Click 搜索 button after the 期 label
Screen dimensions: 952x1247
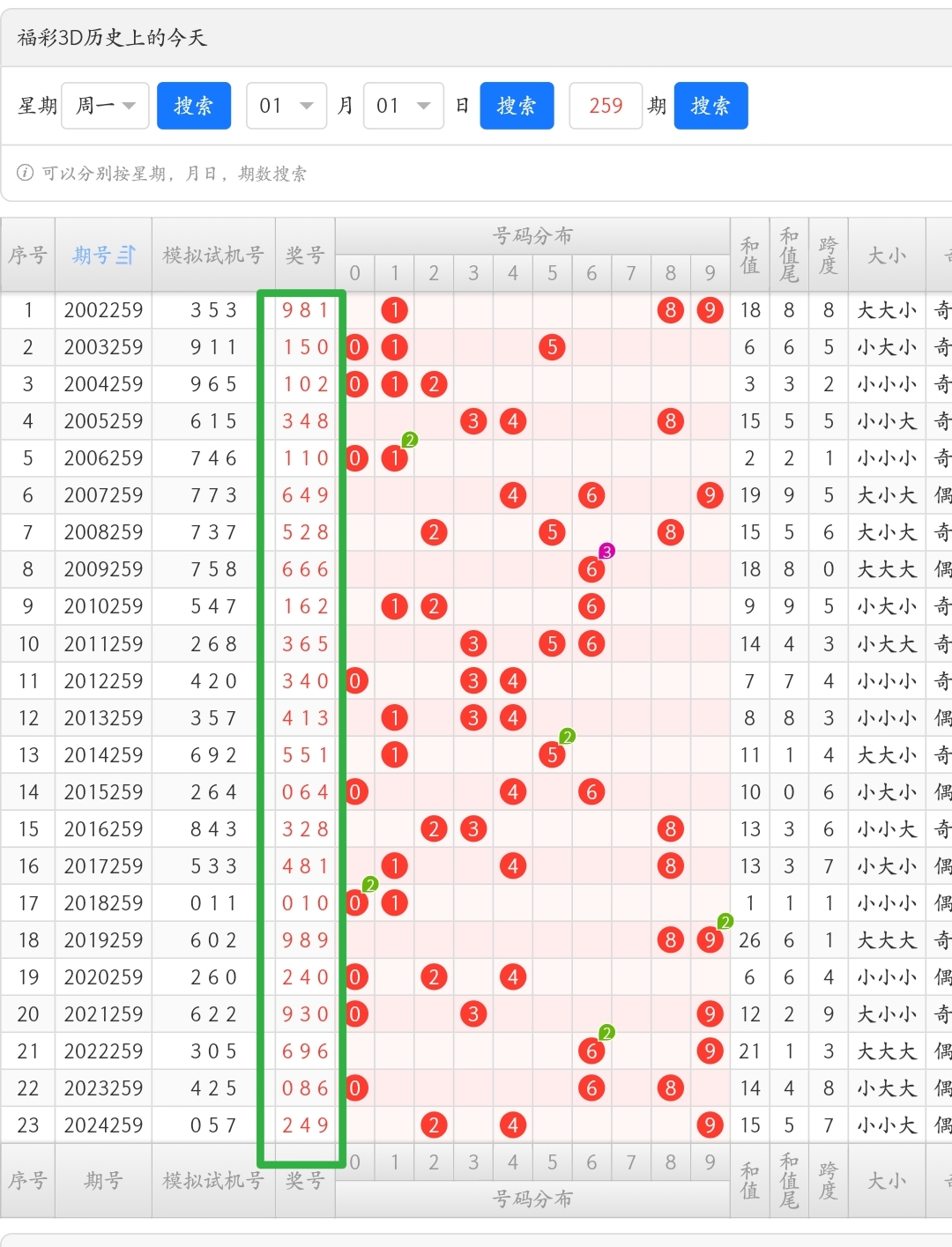tap(710, 106)
